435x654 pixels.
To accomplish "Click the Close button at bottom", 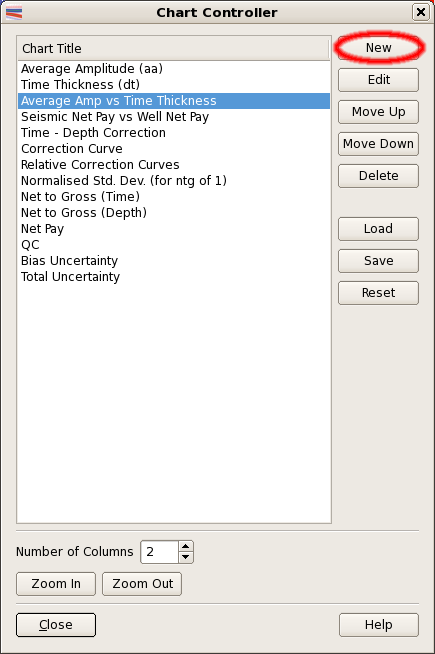I will pyautogui.click(x=56, y=625).
